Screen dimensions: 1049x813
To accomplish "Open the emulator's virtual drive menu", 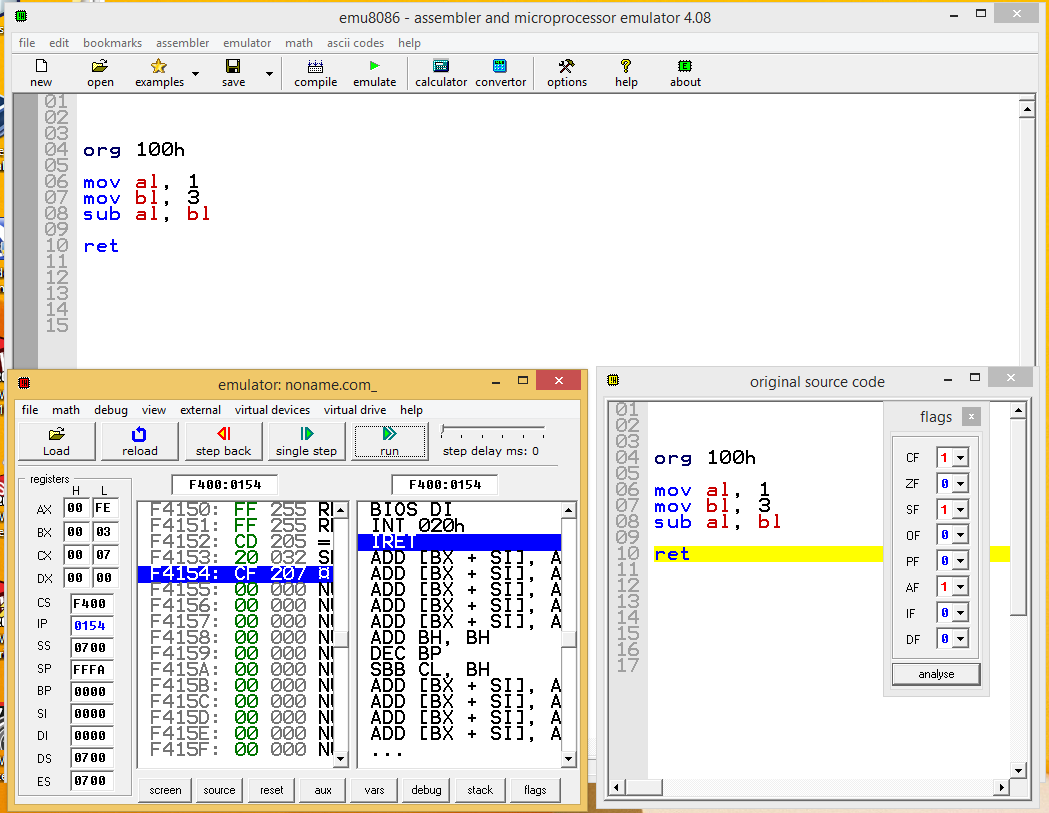I will pyautogui.click(x=355, y=410).
